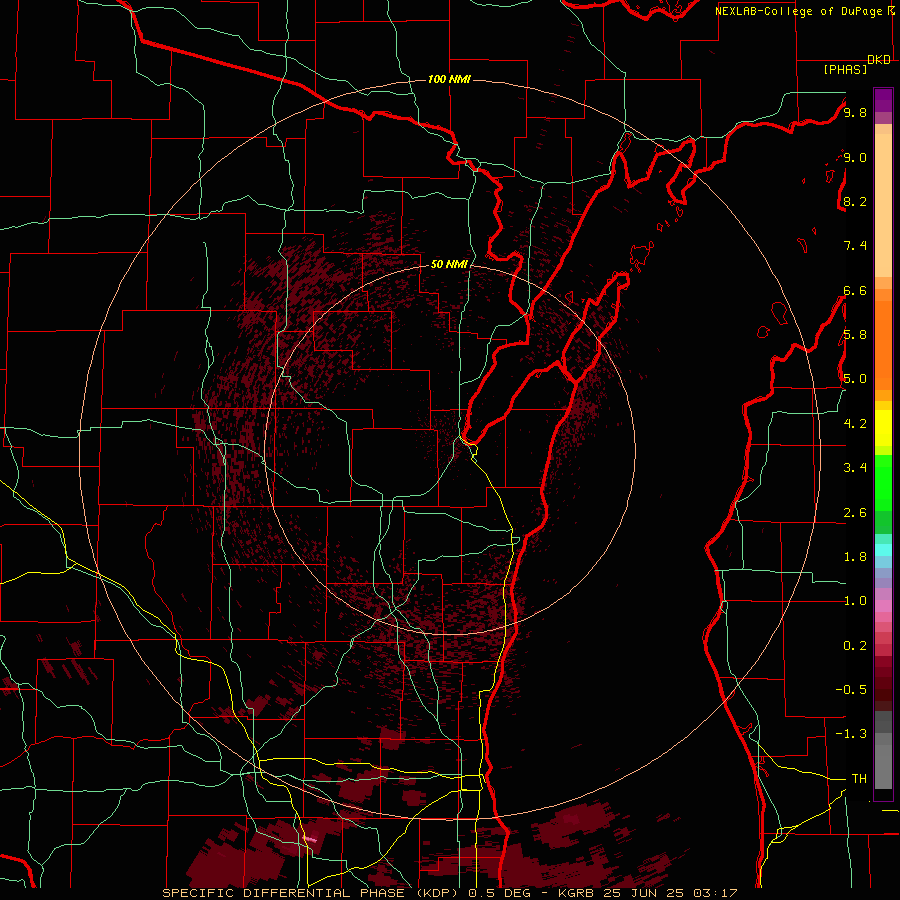Click the 1.8 value on color scale
The height and width of the screenshot is (900, 900).
click(855, 557)
